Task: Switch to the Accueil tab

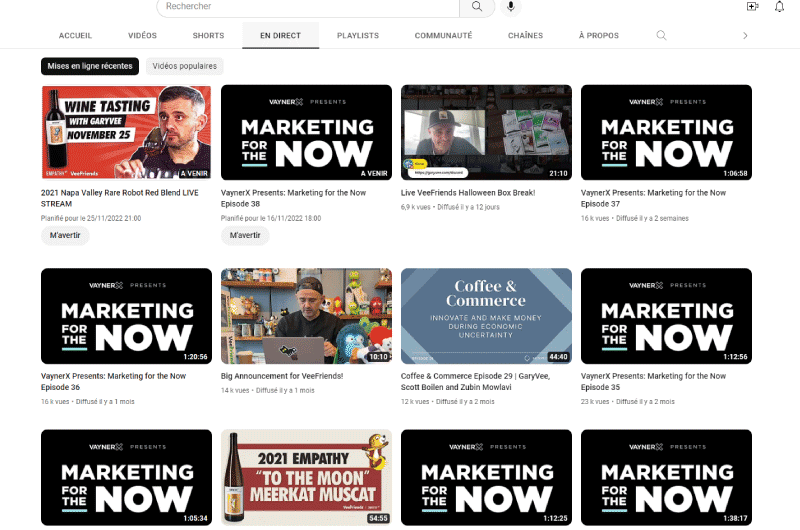Action: (x=75, y=36)
